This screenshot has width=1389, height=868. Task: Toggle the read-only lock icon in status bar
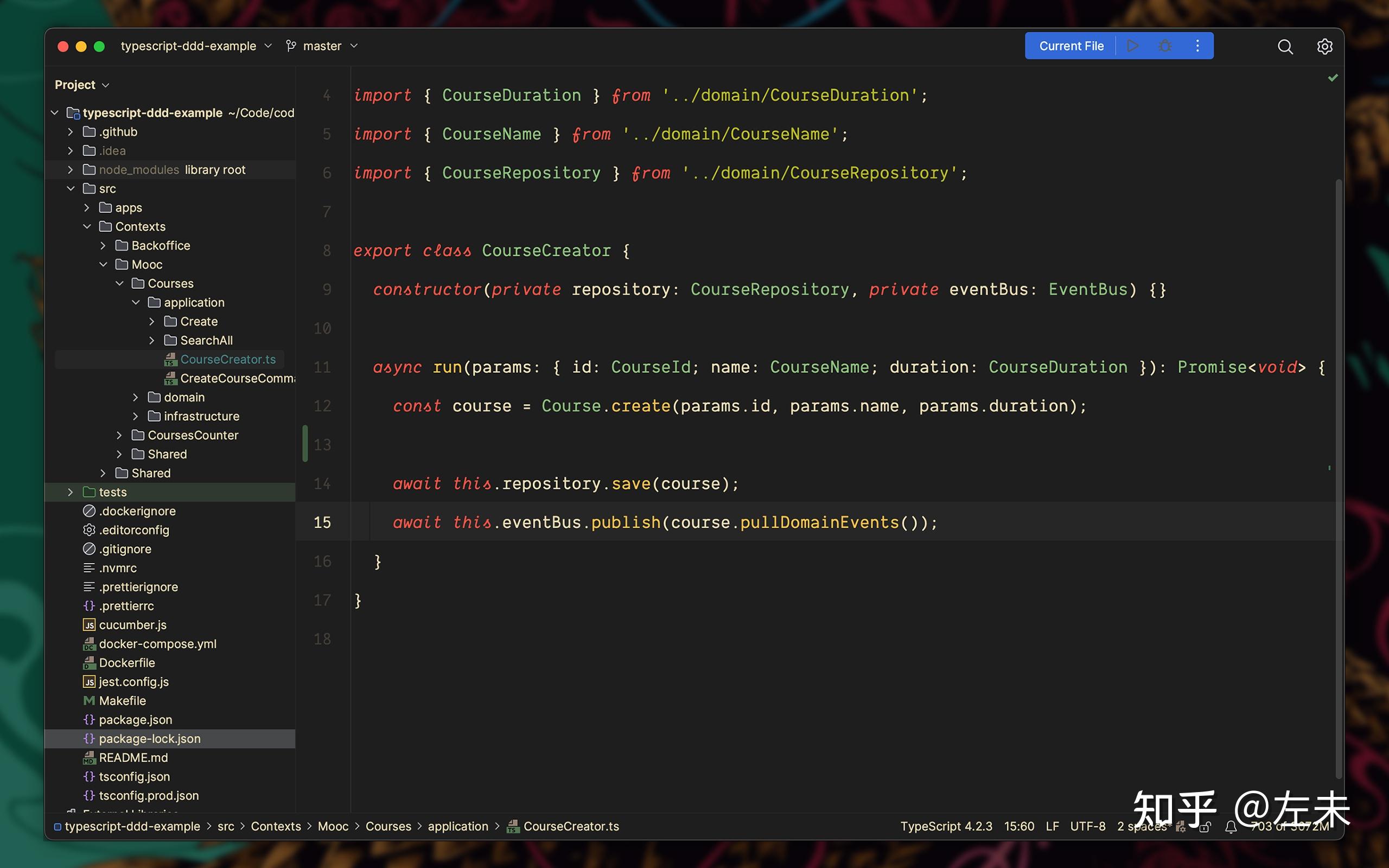(1205, 827)
